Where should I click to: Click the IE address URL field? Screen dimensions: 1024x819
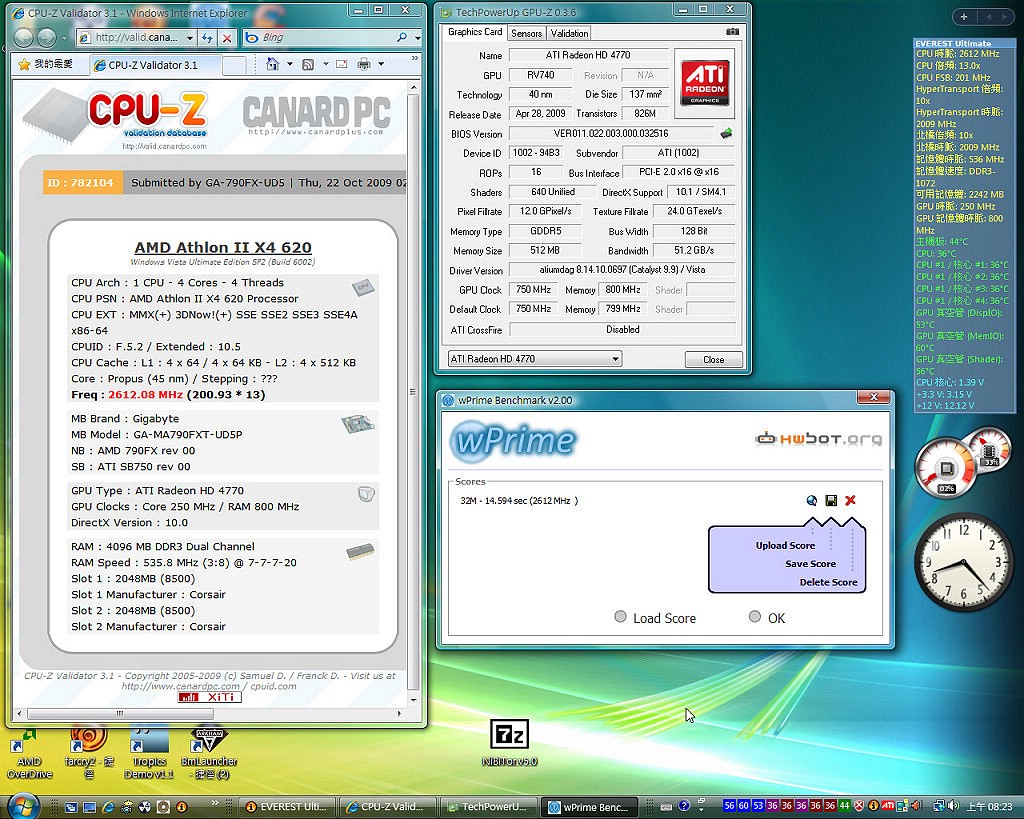[136, 38]
